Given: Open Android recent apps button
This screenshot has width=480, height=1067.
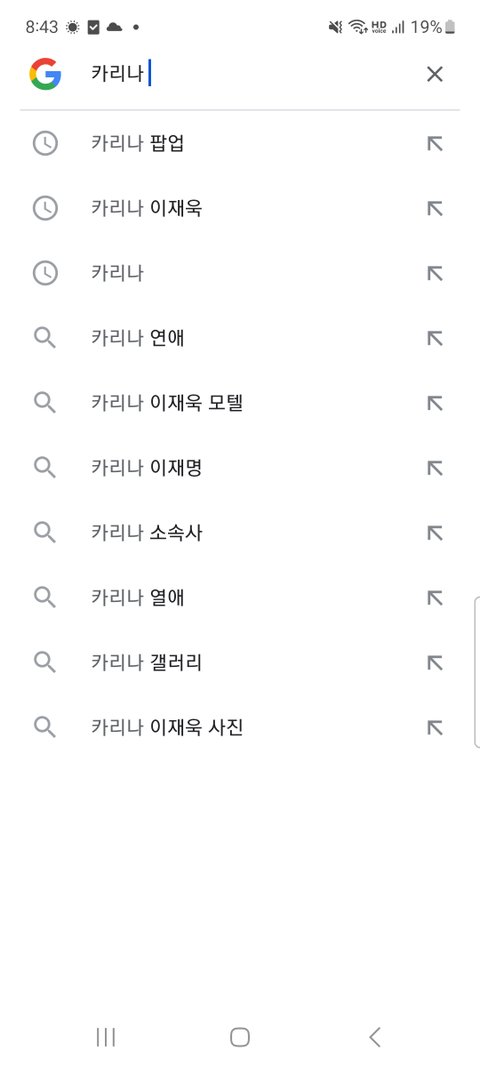Looking at the screenshot, I should click(106, 1037).
